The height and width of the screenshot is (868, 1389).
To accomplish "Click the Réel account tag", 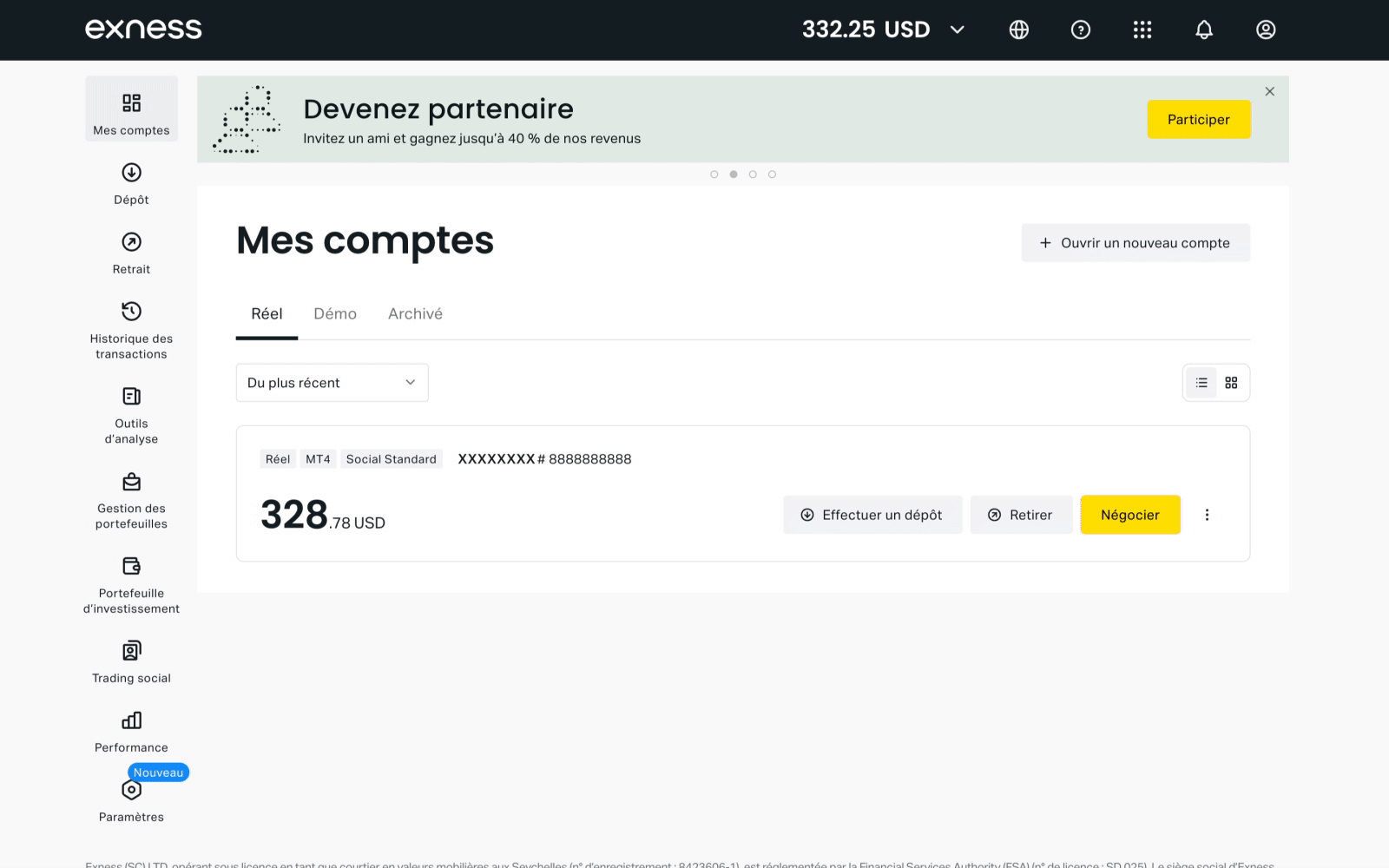I will click(278, 459).
